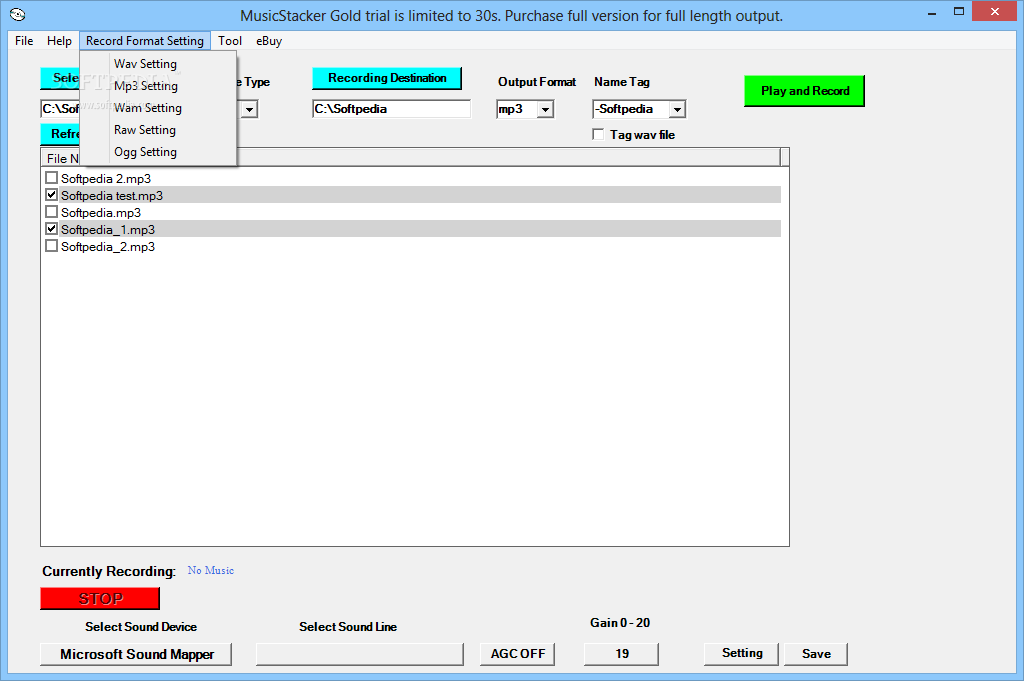The height and width of the screenshot is (681, 1024).
Task: Click the Recording Destination button
Action: pos(387,78)
